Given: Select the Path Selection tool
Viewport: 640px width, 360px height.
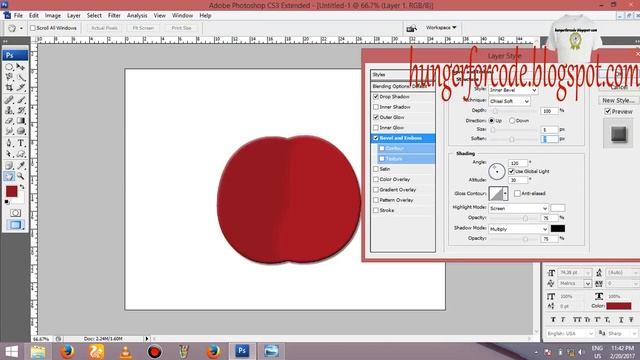Looking at the screenshot, I should coord(9,154).
